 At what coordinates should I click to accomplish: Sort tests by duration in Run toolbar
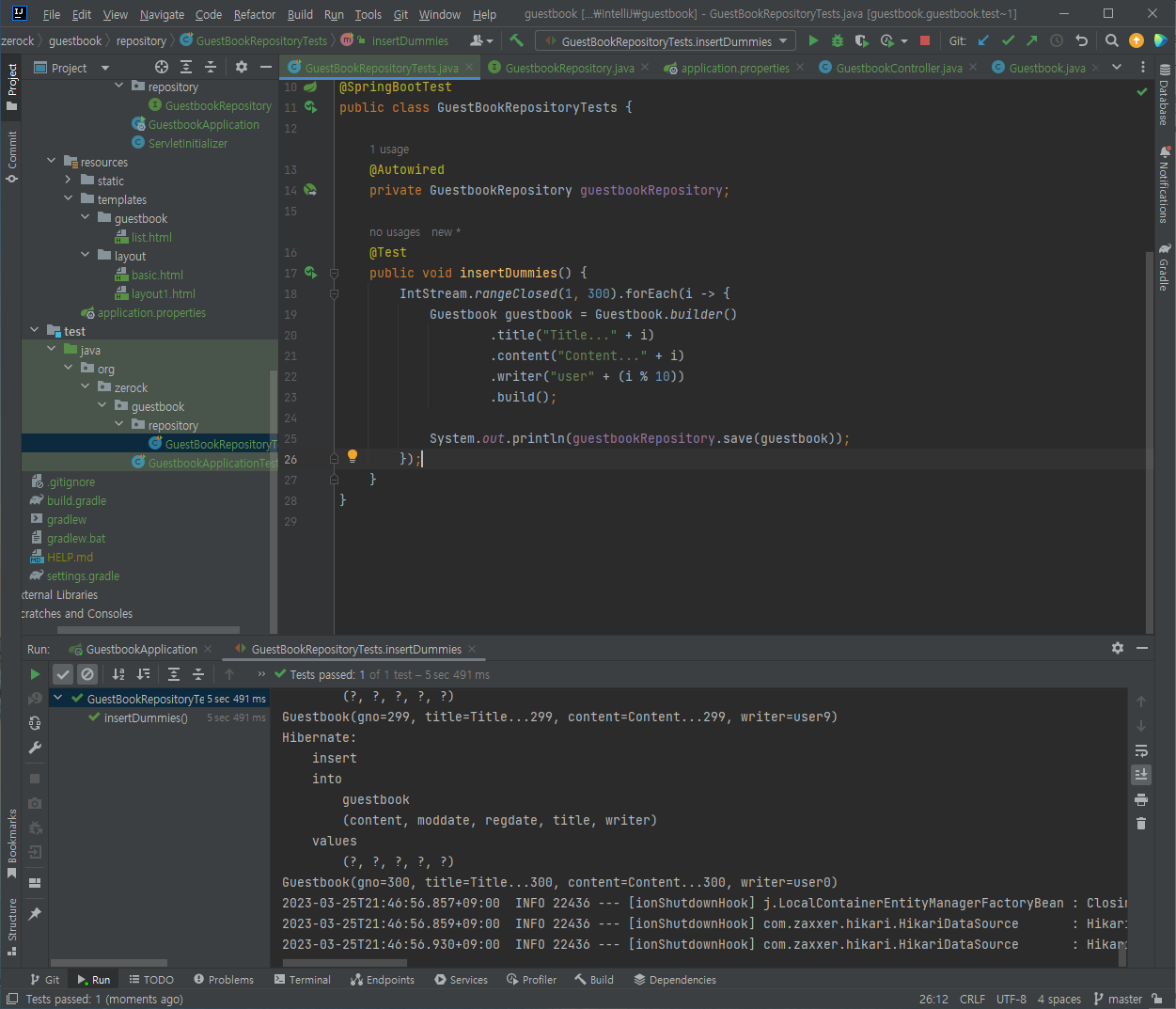point(143,674)
